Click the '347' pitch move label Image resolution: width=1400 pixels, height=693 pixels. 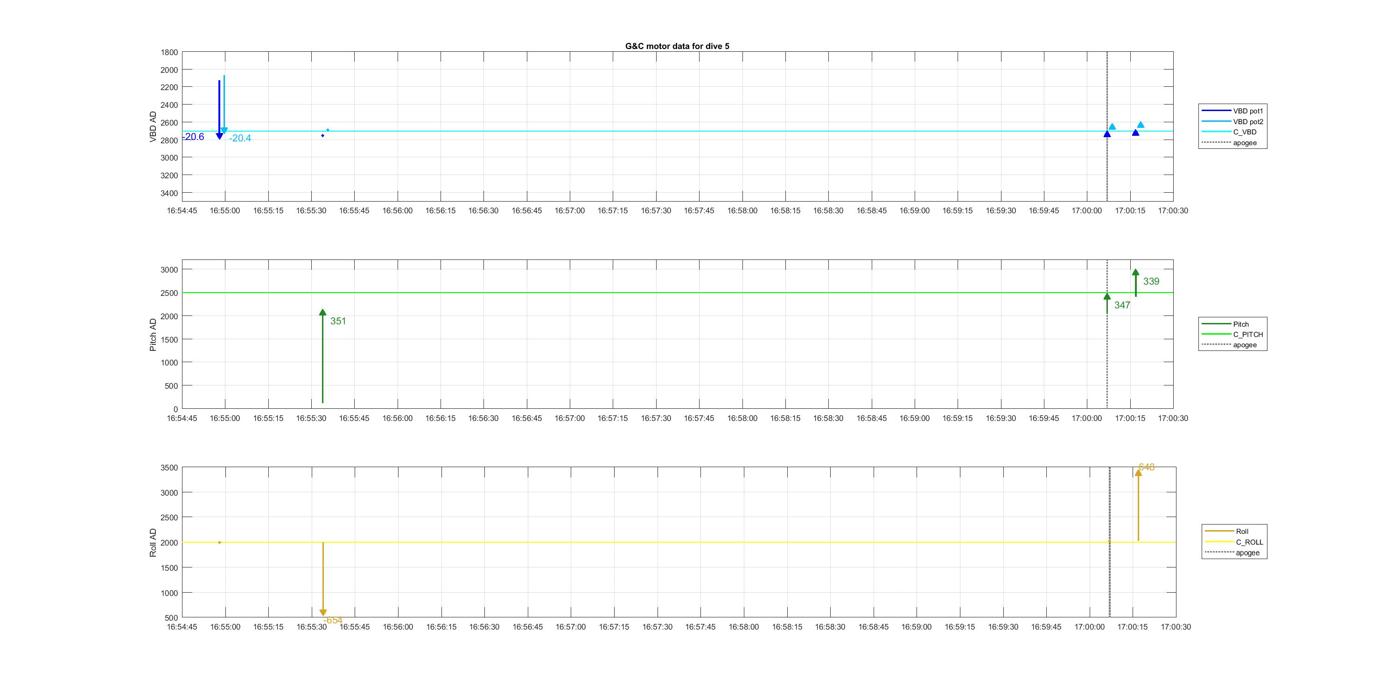(1122, 305)
